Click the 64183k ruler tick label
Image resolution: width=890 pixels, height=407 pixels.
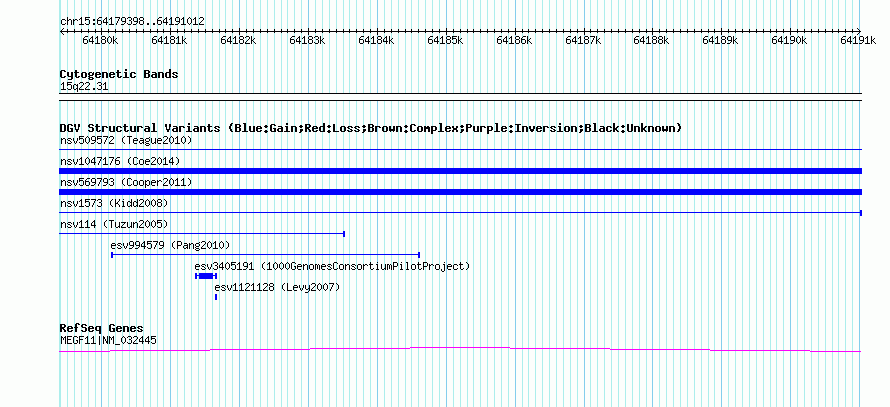[307, 40]
